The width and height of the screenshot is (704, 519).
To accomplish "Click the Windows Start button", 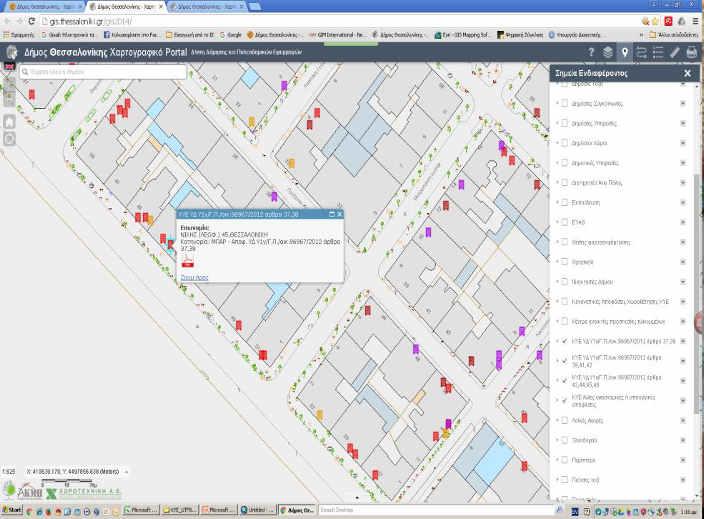I will tap(12, 510).
